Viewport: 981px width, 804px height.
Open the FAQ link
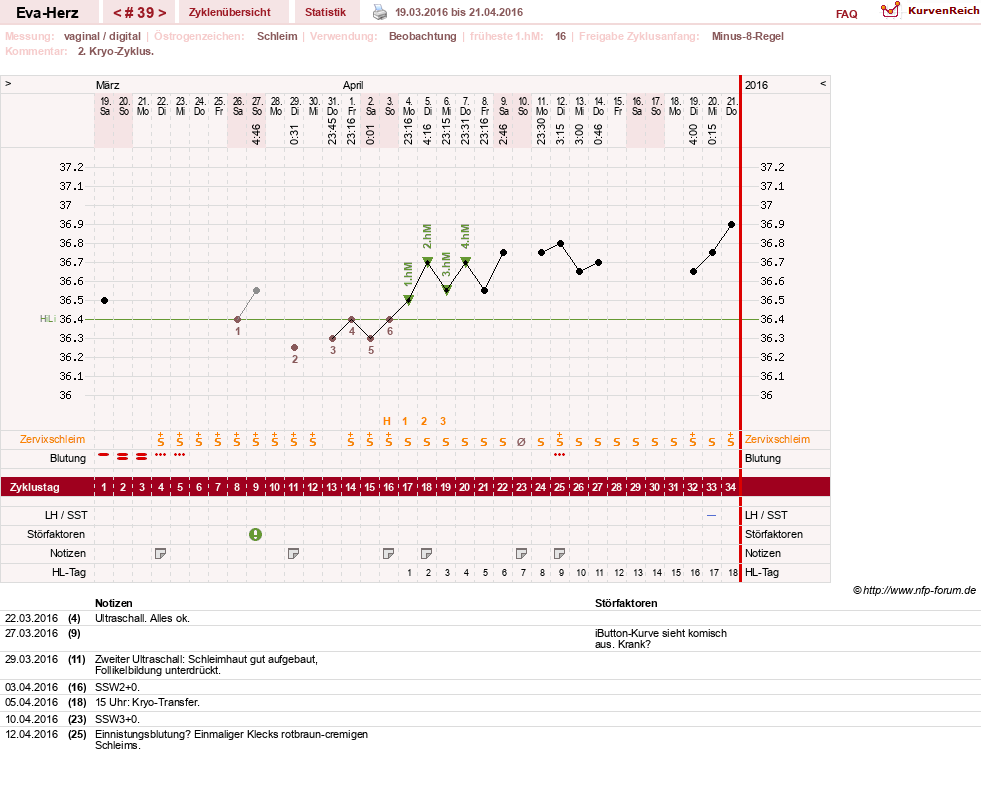(x=846, y=14)
